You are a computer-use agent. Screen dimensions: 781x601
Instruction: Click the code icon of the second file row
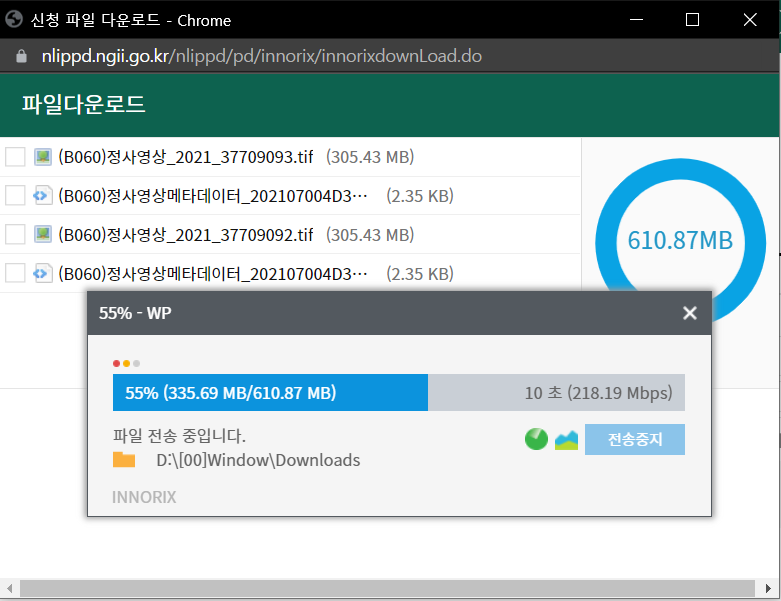coord(43,196)
